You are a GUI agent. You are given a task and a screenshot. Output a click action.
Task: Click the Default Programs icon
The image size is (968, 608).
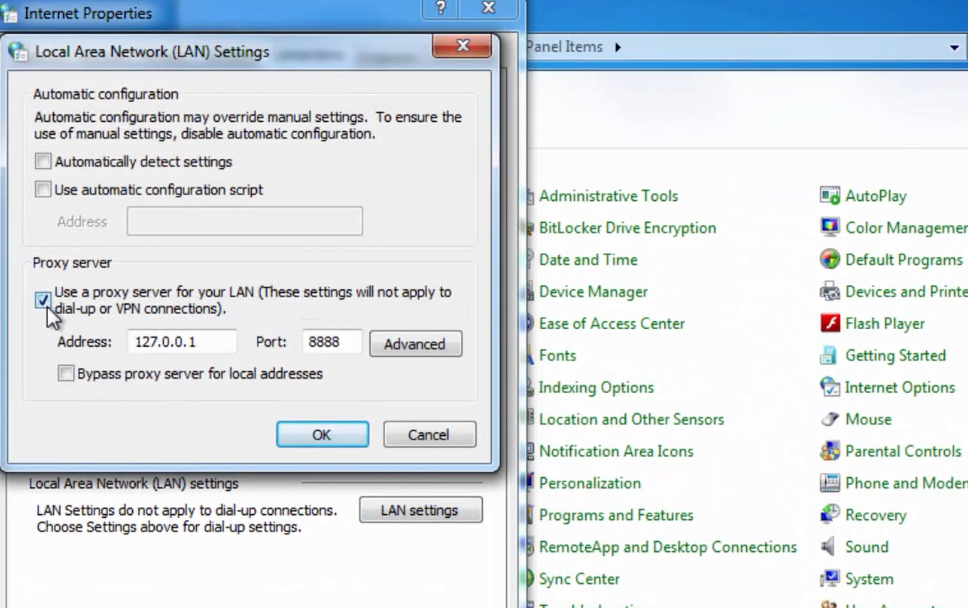pos(829,260)
